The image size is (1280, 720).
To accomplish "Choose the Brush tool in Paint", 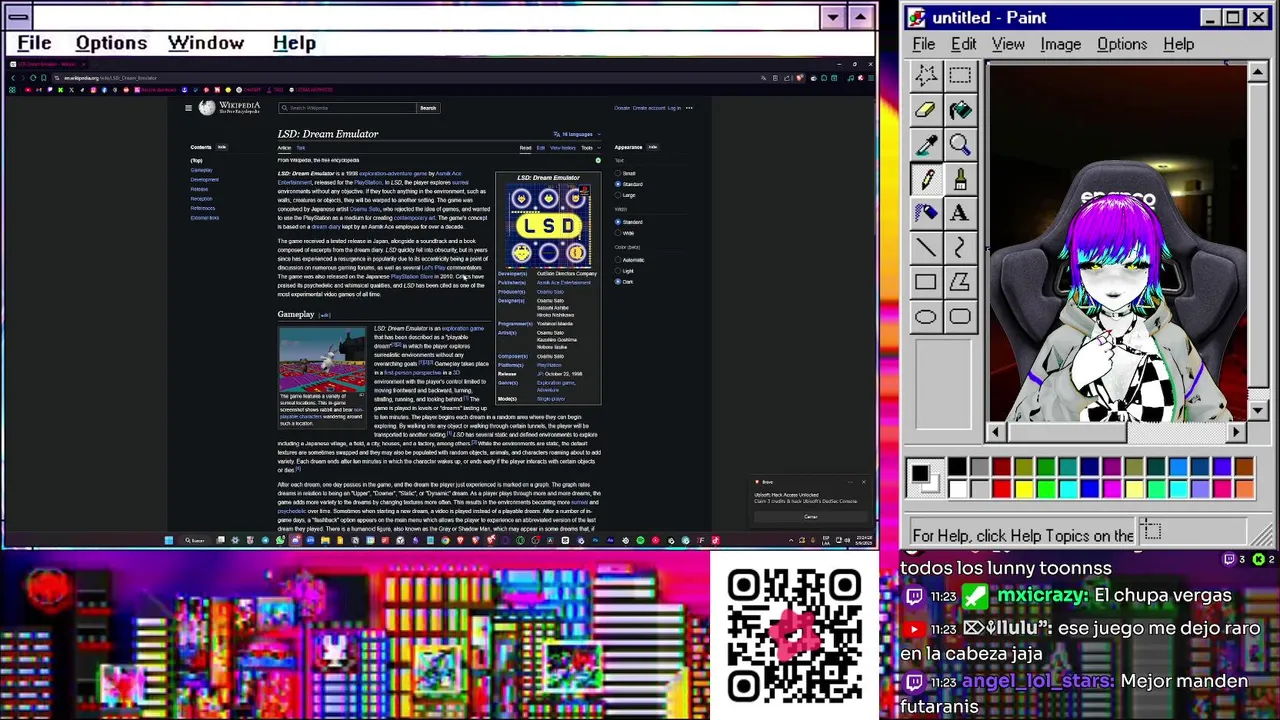I will click(x=960, y=179).
